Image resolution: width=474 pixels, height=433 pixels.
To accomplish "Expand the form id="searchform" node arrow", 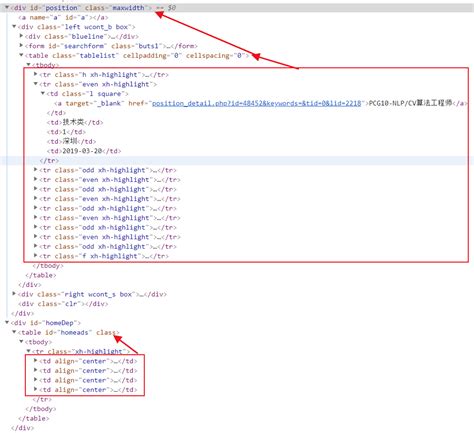I will (x=21, y=45).
